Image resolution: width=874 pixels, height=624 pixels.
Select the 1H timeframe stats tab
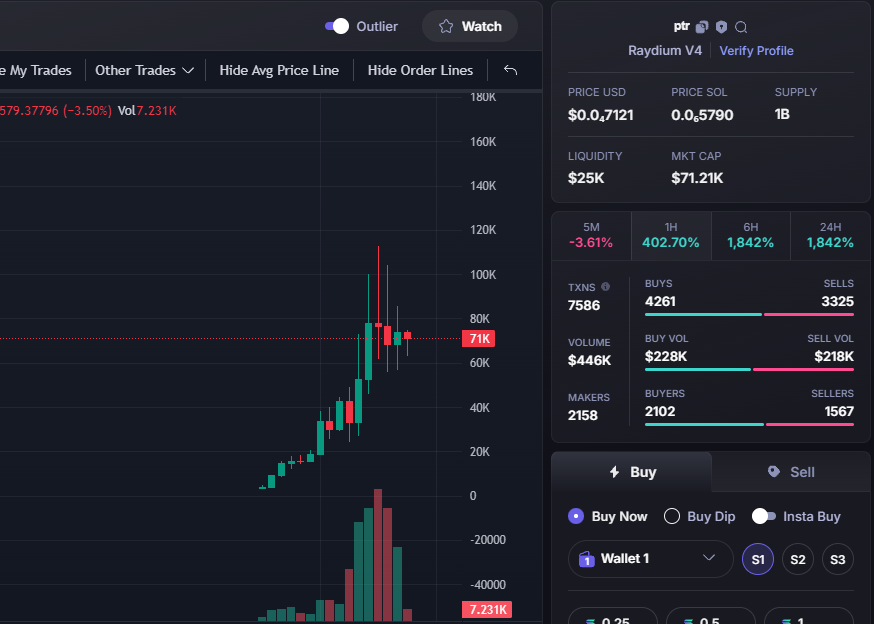(x=671, y=236)
